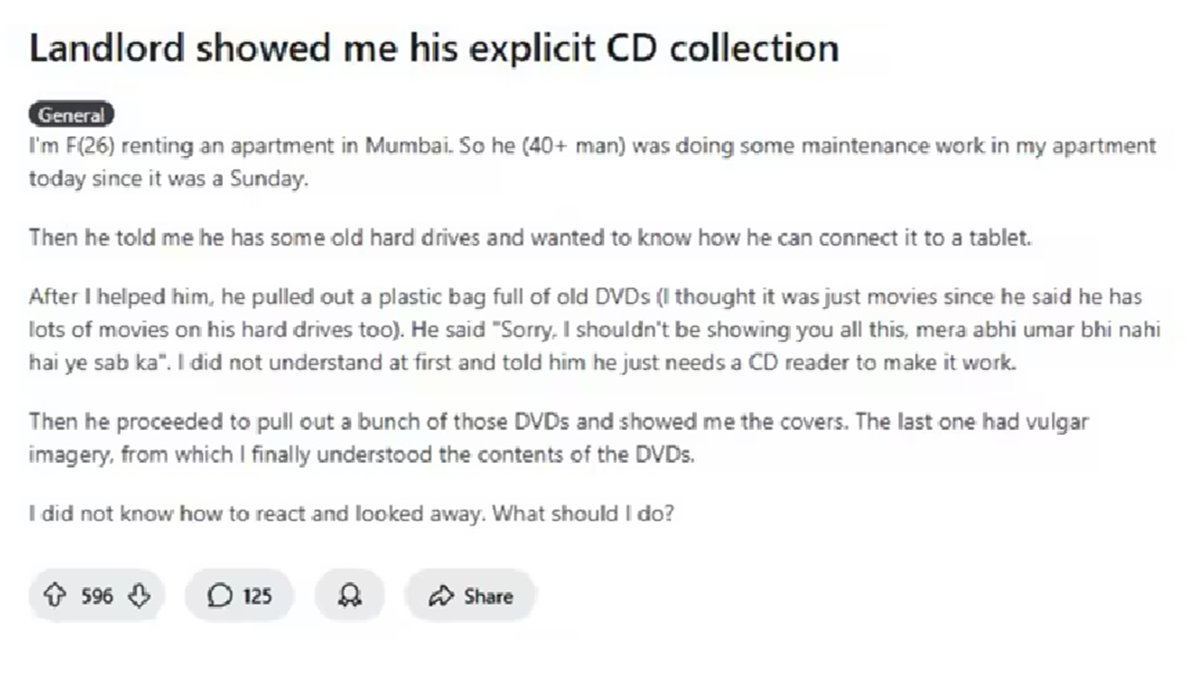Open comments via speech bubble icon
Screen dimensions: 1200x675
tap(219, 596)
